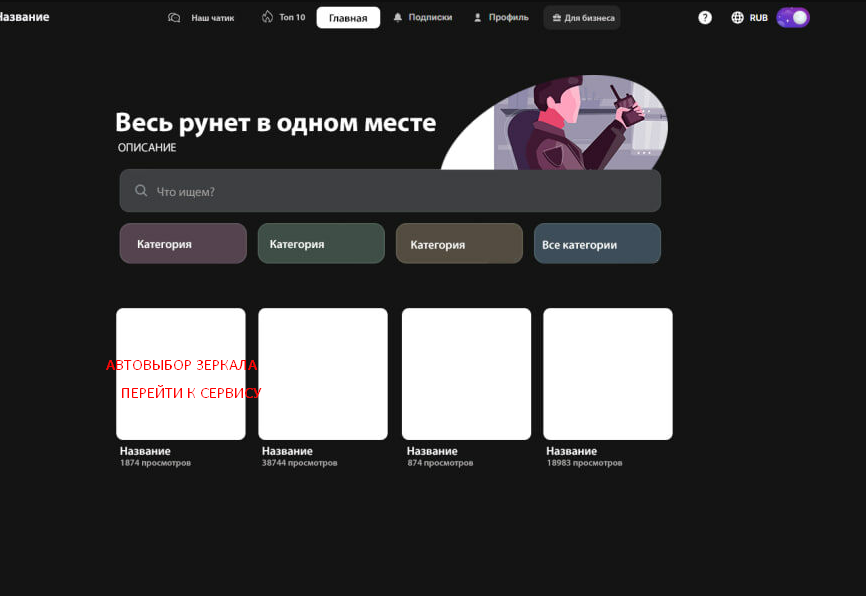Toggle the dark/light theme switch
Image resolution: width=866 pixels, height=596 pixels.
point(793,17)
